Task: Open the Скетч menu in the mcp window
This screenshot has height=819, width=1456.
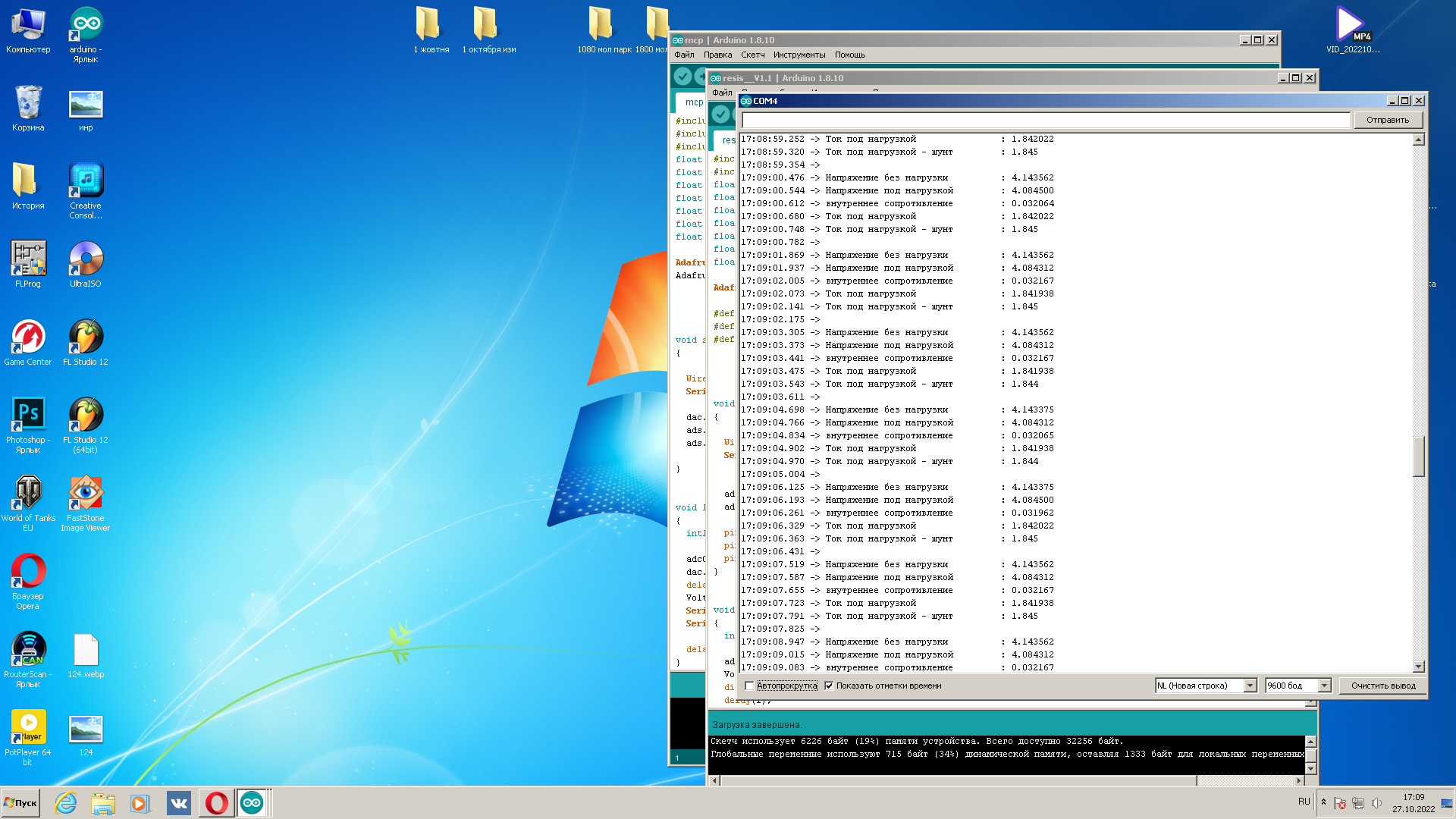Action: click(x=752, y=55)
